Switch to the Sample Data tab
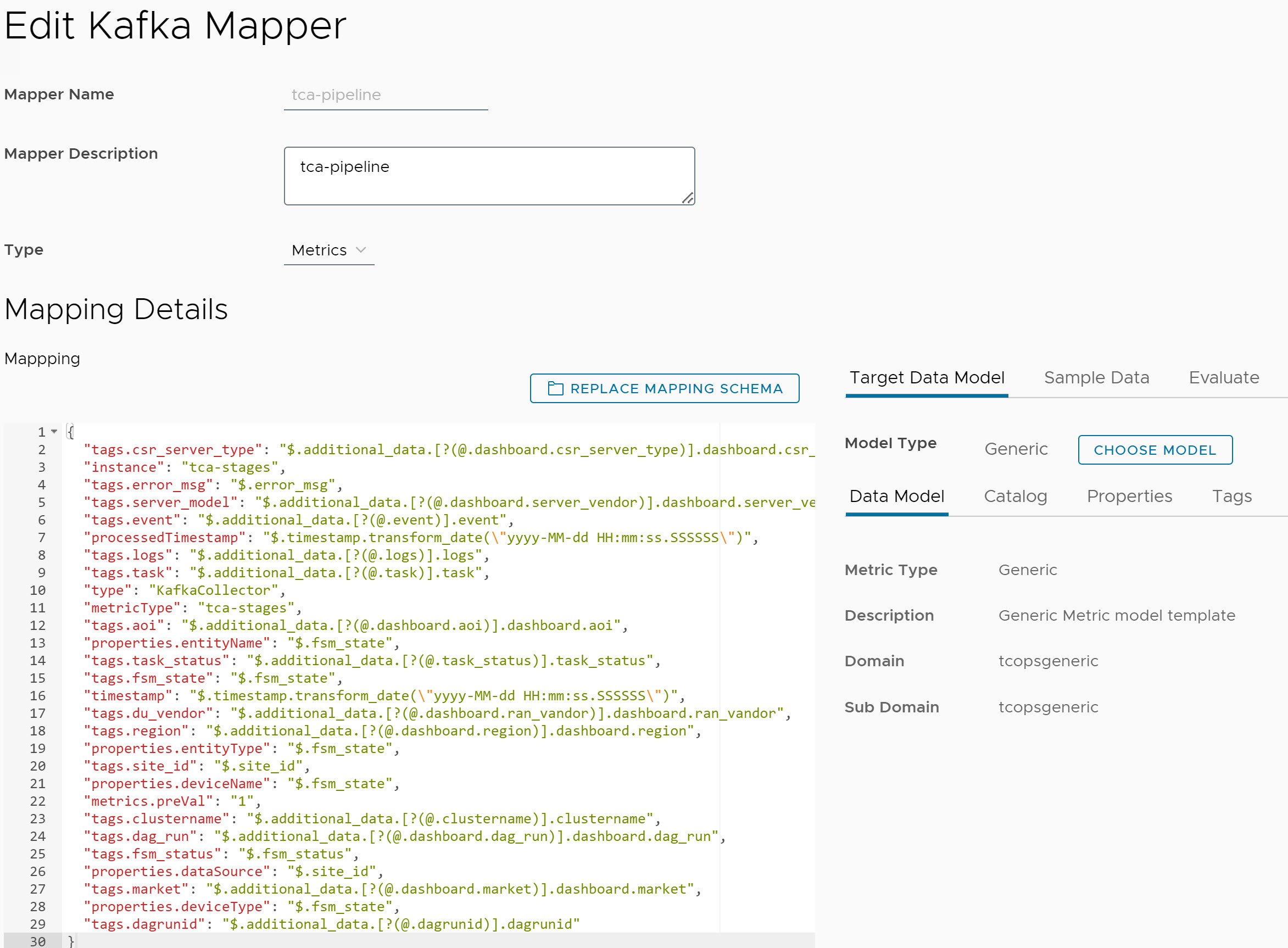The width and height of the screenshot is (1288, 948). click(x=1096, y=377)
